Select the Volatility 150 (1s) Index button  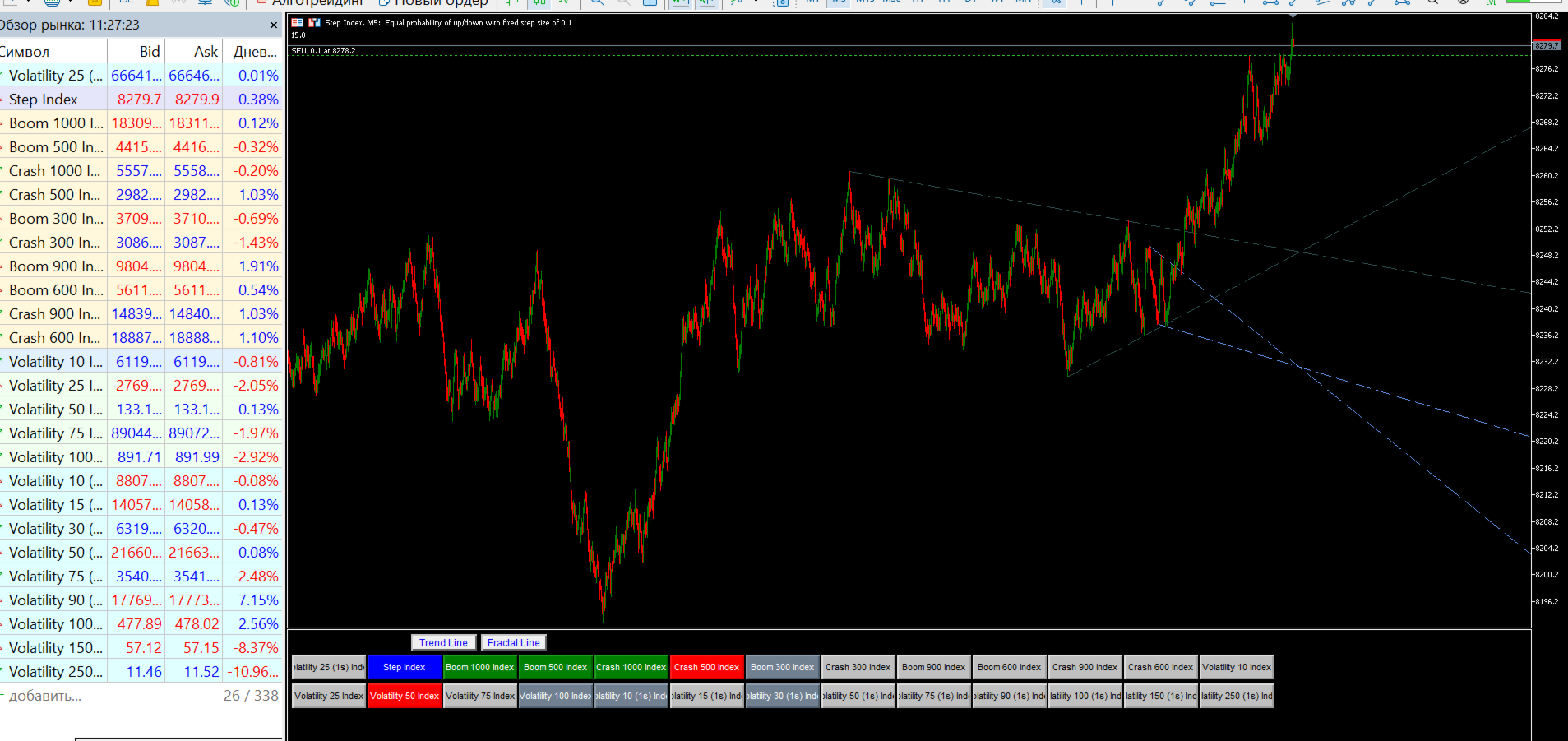pyautogui.click(x=1160, y=696)
